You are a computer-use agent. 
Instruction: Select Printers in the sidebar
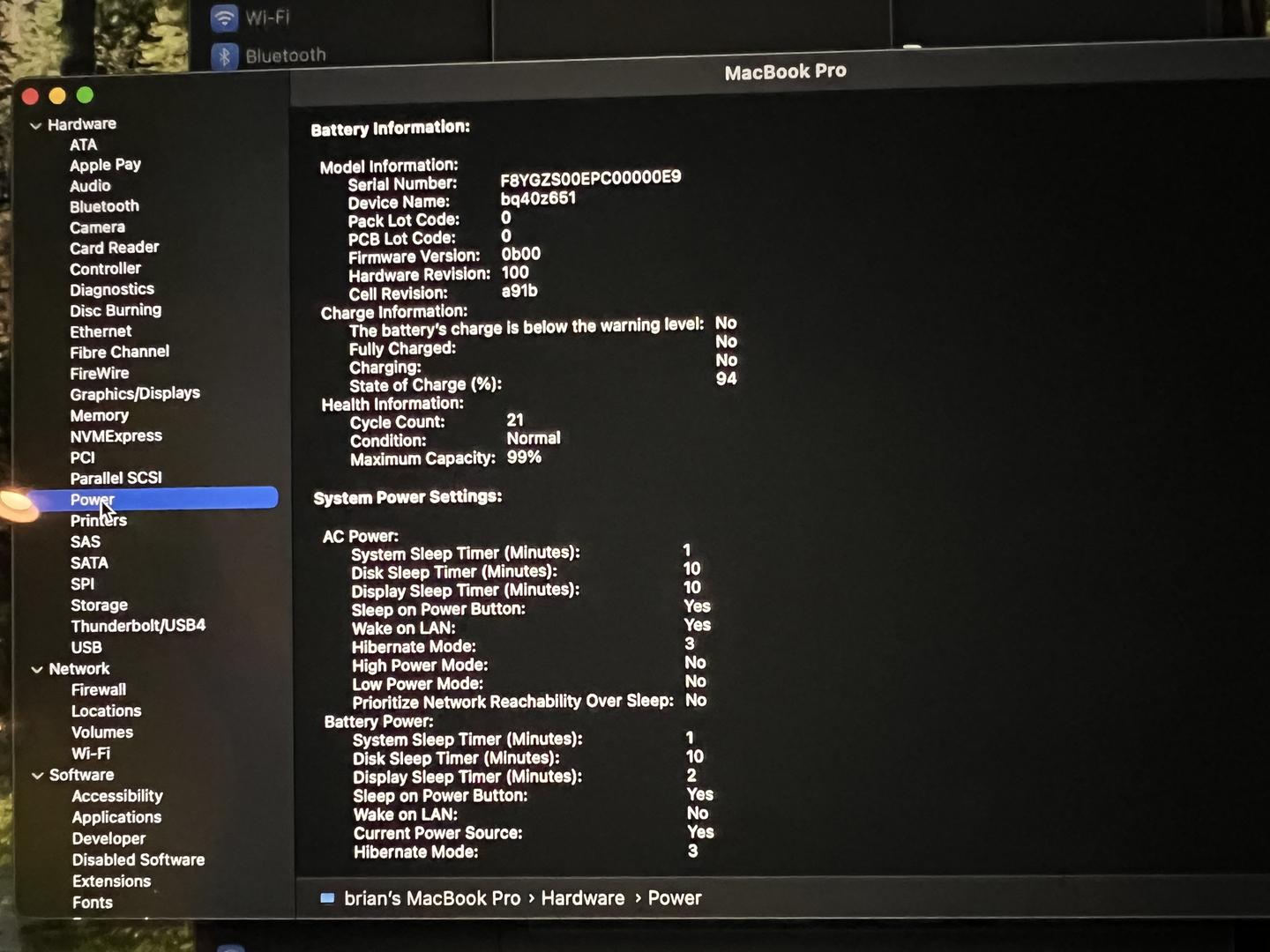[x=98, y=520]
